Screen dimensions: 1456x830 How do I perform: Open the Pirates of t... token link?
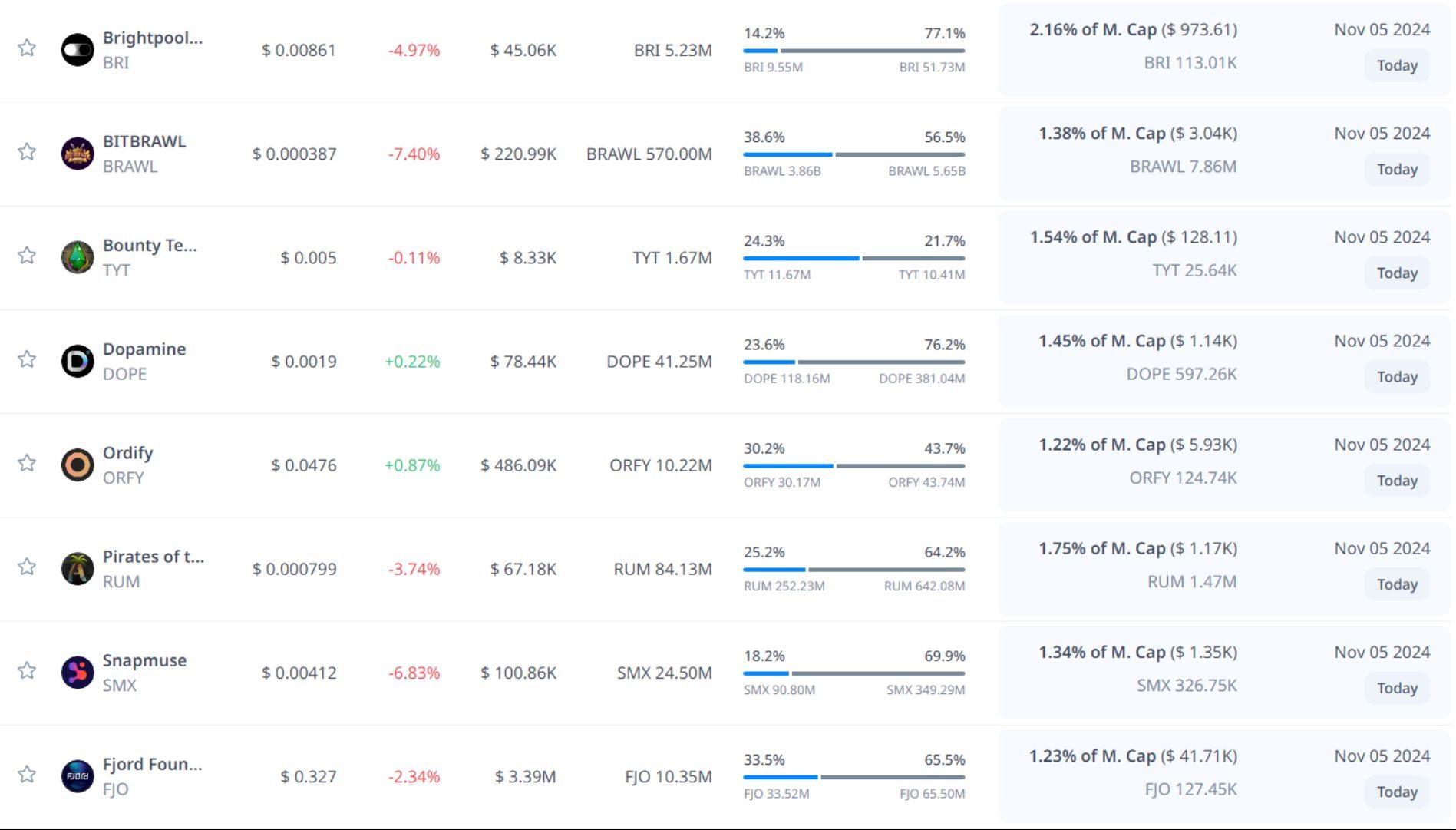point(154,557)
